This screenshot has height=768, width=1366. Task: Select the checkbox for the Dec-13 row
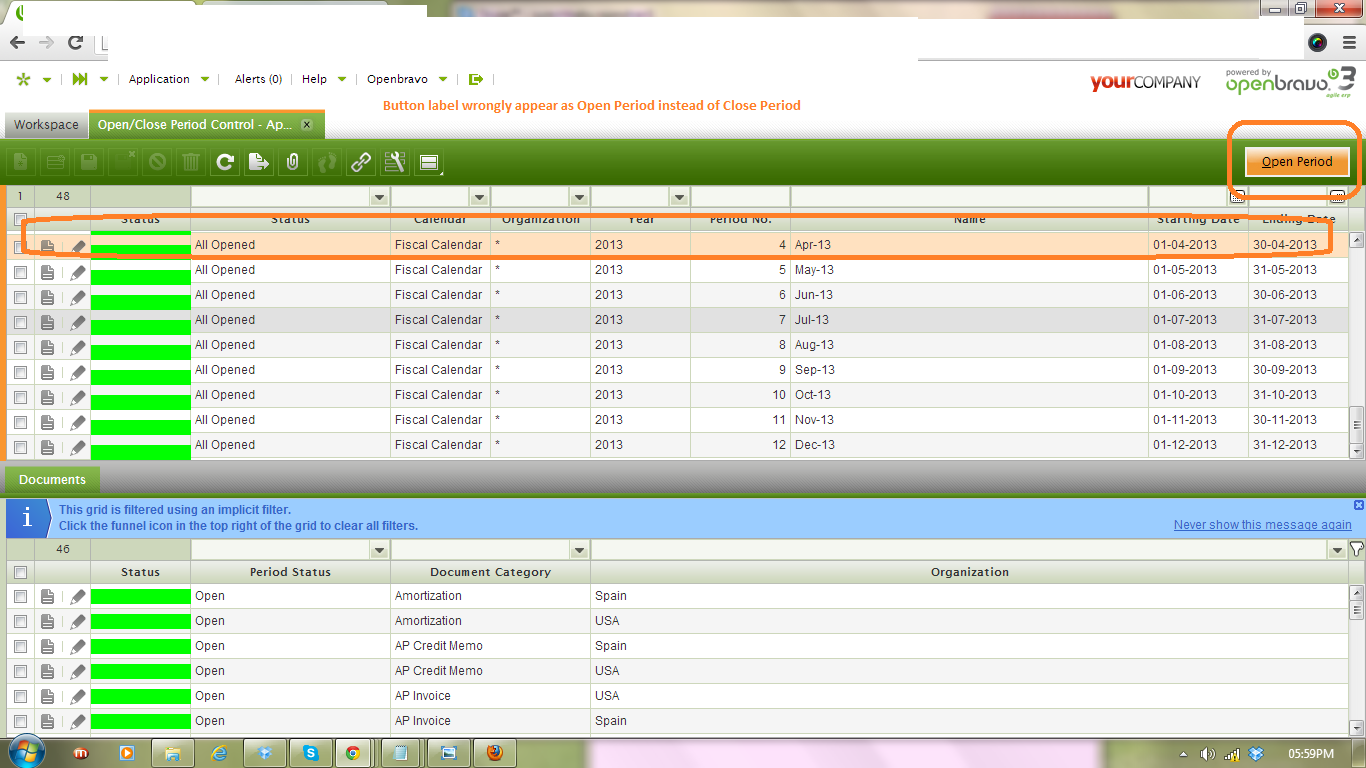pos(20,446)
